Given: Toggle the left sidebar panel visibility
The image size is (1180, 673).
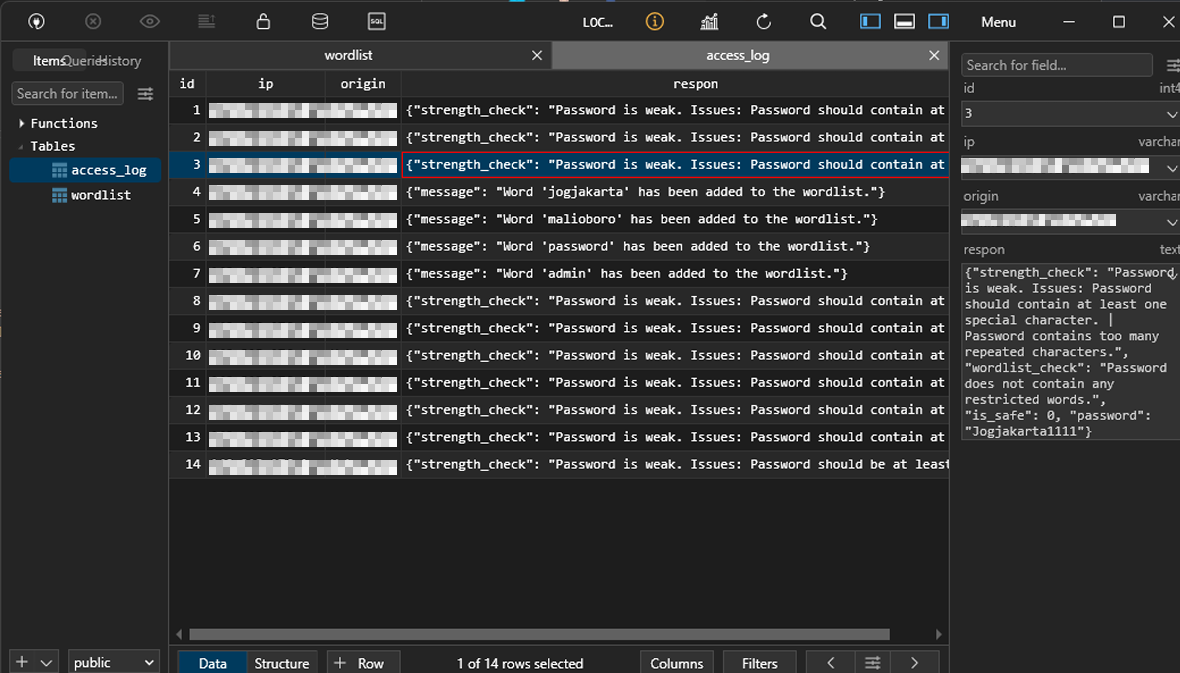Looking at the screenshot, I should pos(869,21).
